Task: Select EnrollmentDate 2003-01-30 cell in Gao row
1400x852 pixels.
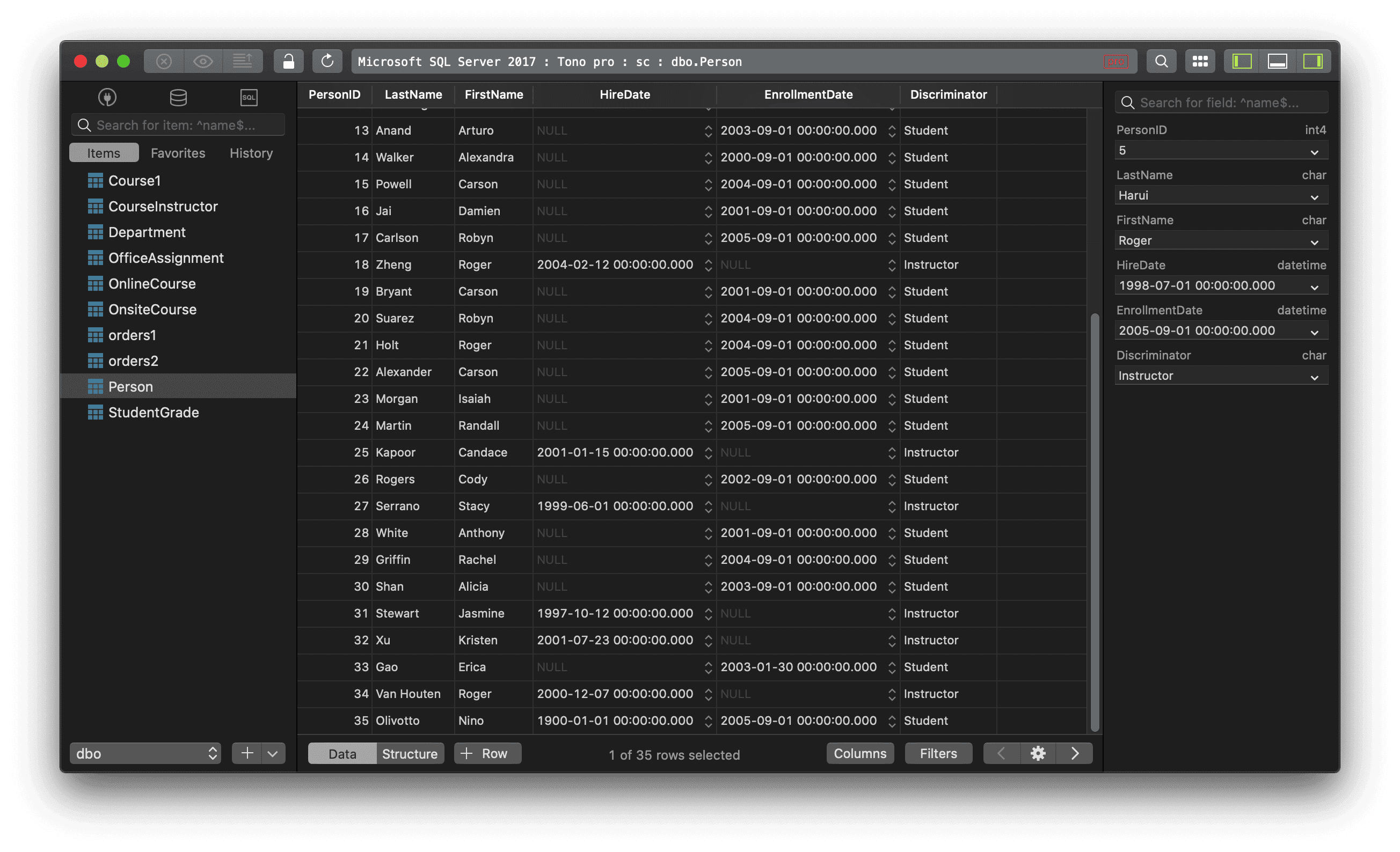Action: (x=807, y=667)
